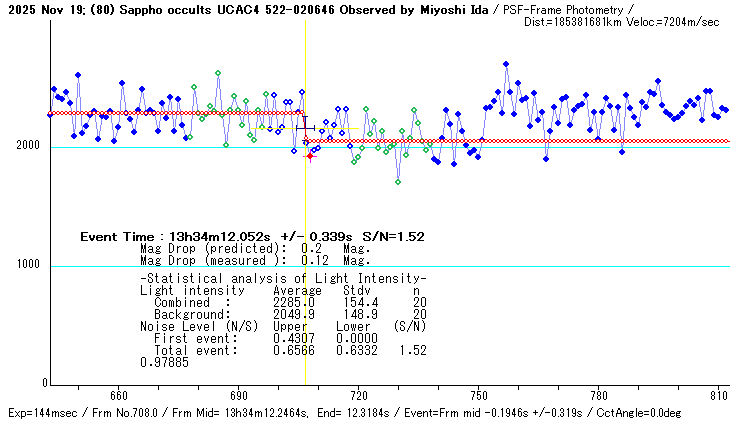Click the highest blue data point

[x=506, y=64]
